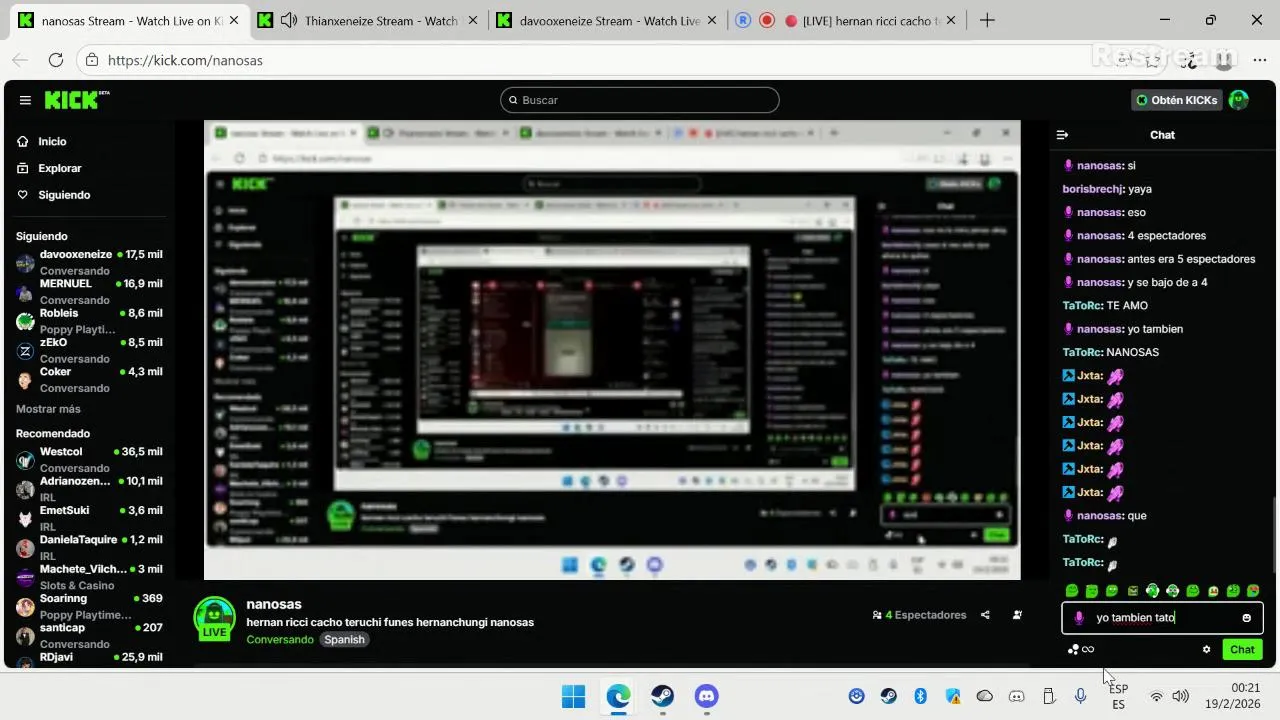This screenshot has height=720, width=1280.
Task: Click the Conversando category link below the title
Action: click(x=280, y=639)
